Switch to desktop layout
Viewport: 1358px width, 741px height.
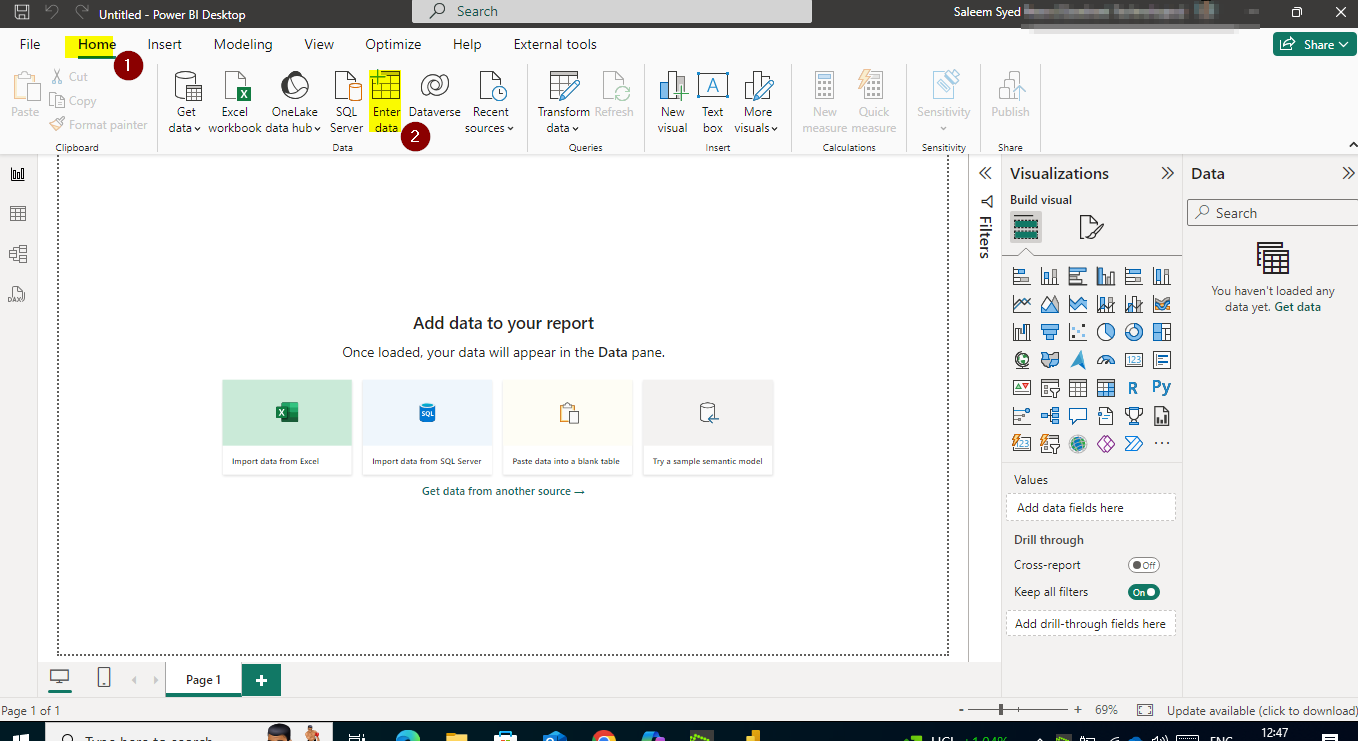[x=60, y=678]
